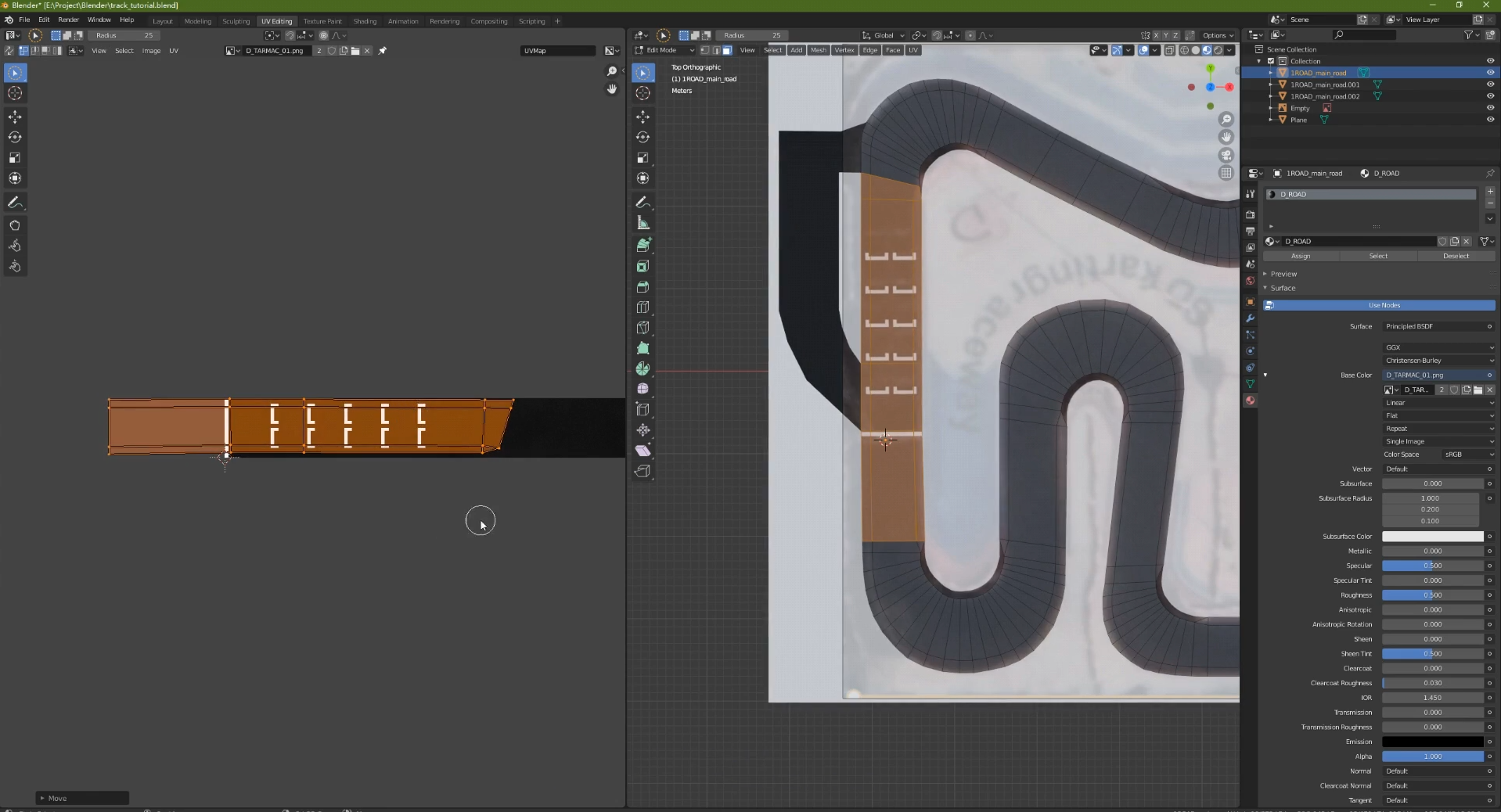
Task: Select the Loop Cut tool
Action: (x=643, y=307)
